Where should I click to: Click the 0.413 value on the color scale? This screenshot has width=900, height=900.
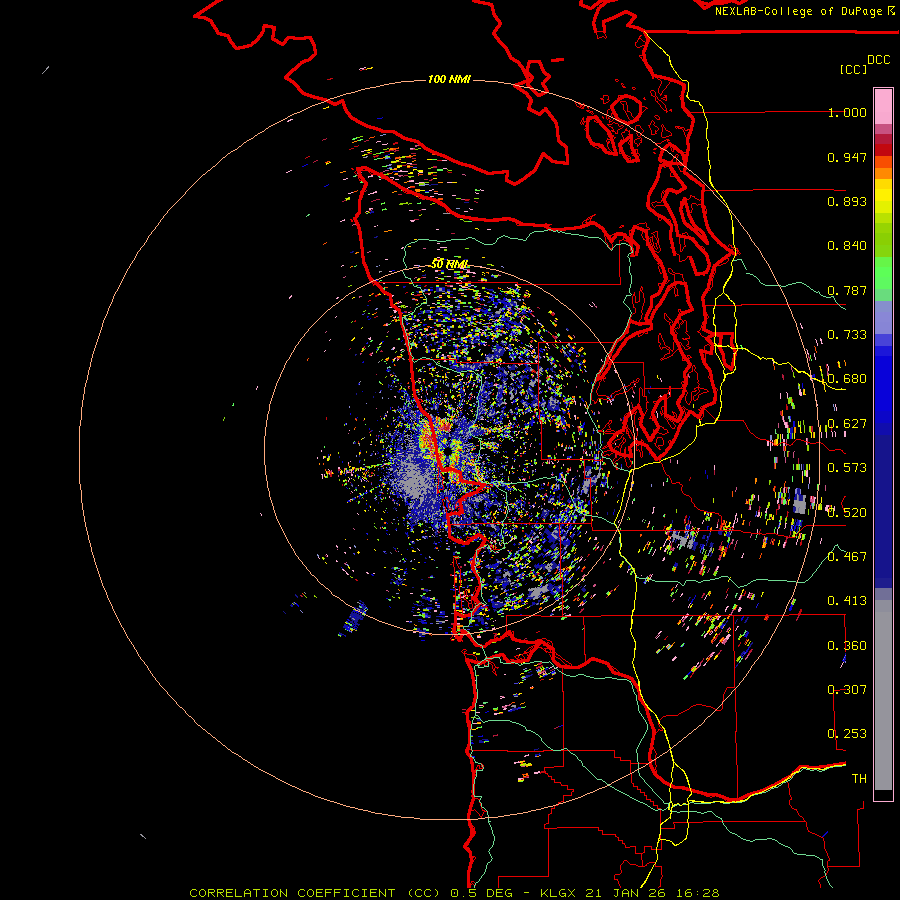[847, 601]
